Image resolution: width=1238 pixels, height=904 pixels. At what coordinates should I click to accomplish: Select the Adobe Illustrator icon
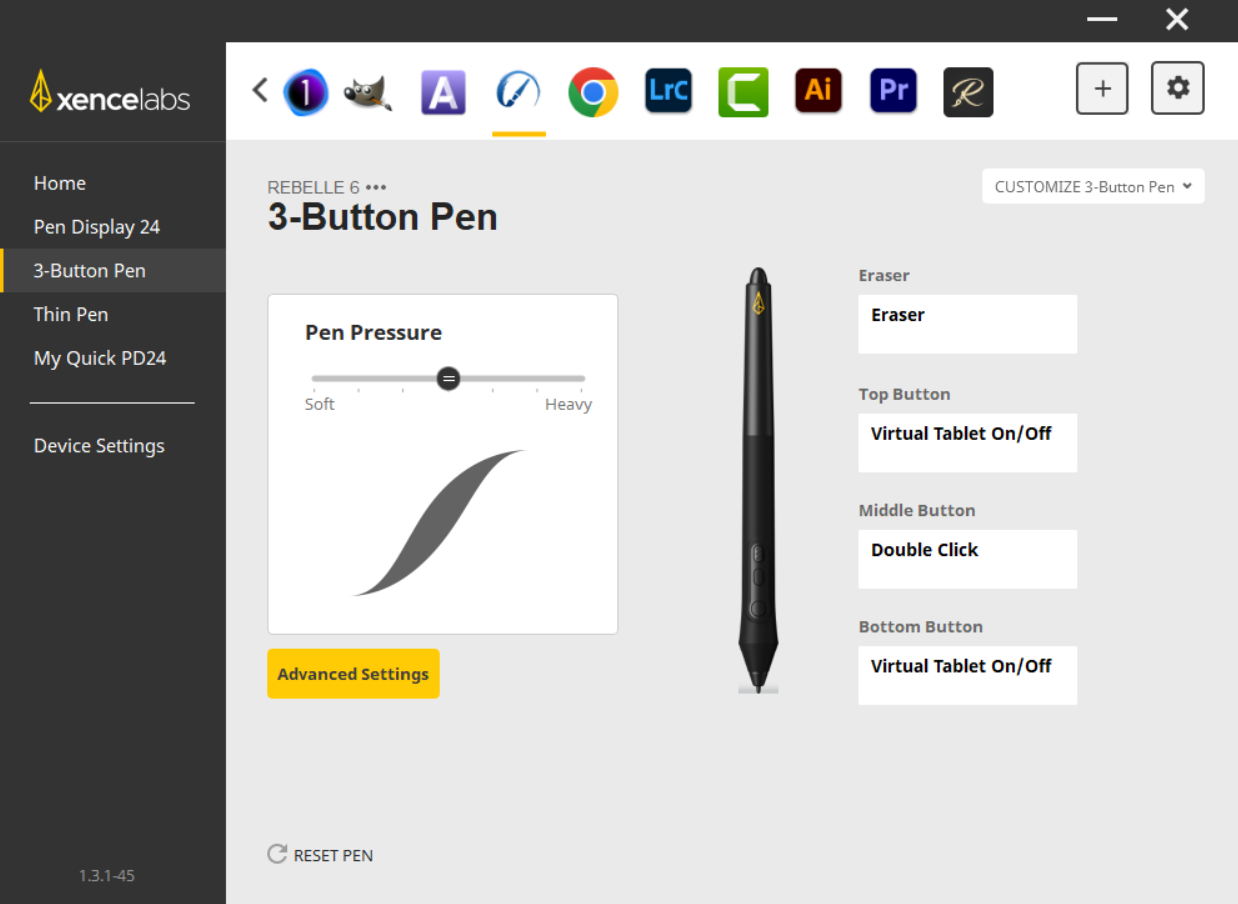tap(818, 90)
